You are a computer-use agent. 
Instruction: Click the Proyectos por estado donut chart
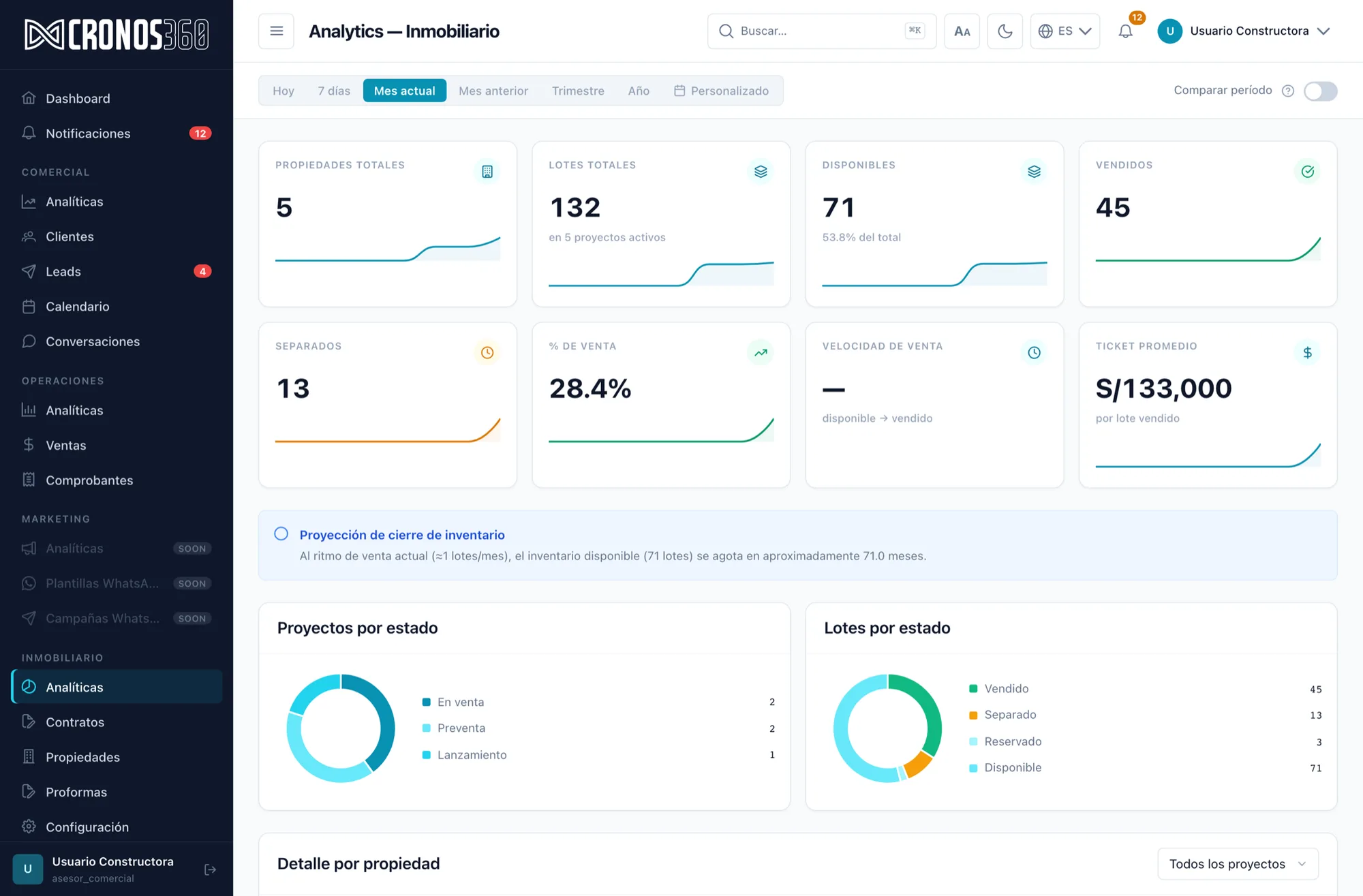pyautogui.click(x=341, y=728)
